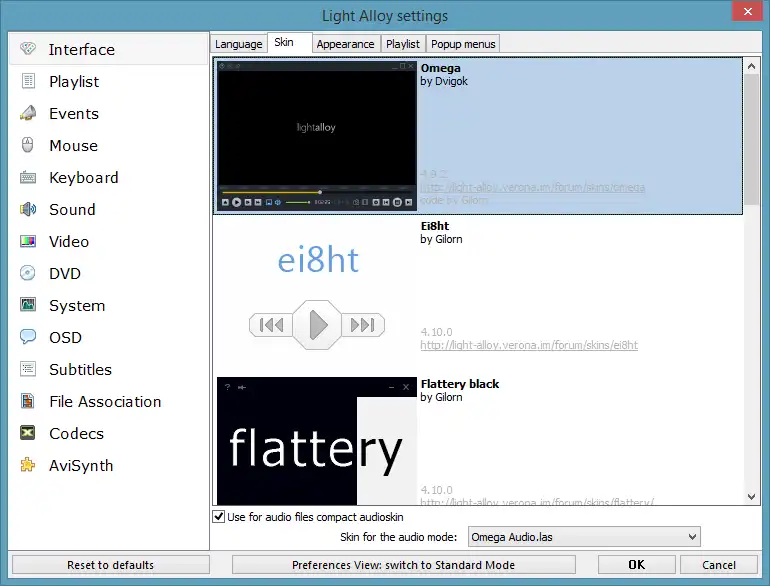
Task: Select the Codecs label
Action: tap(77, 434)
